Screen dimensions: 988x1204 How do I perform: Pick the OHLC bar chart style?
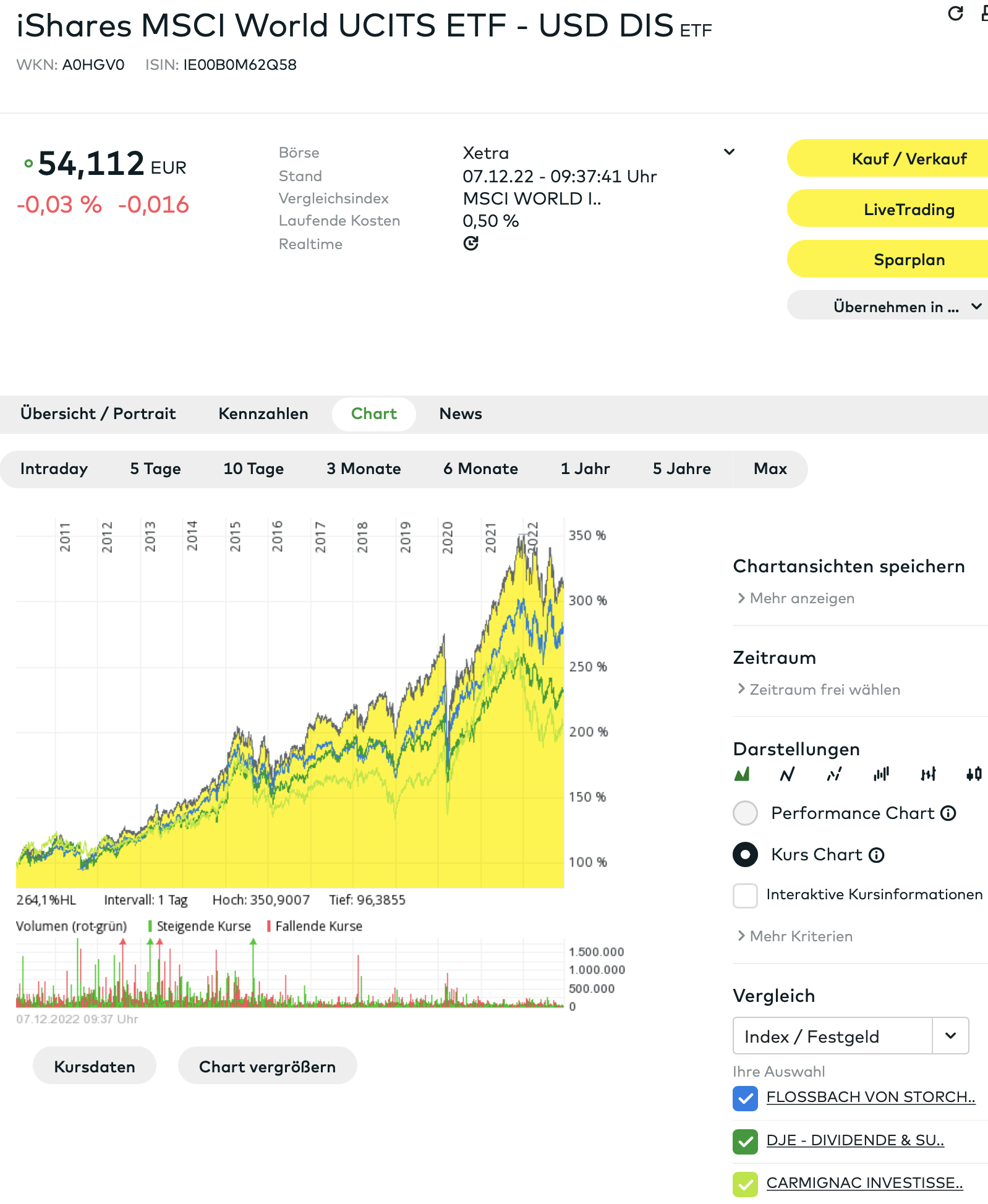928,774
